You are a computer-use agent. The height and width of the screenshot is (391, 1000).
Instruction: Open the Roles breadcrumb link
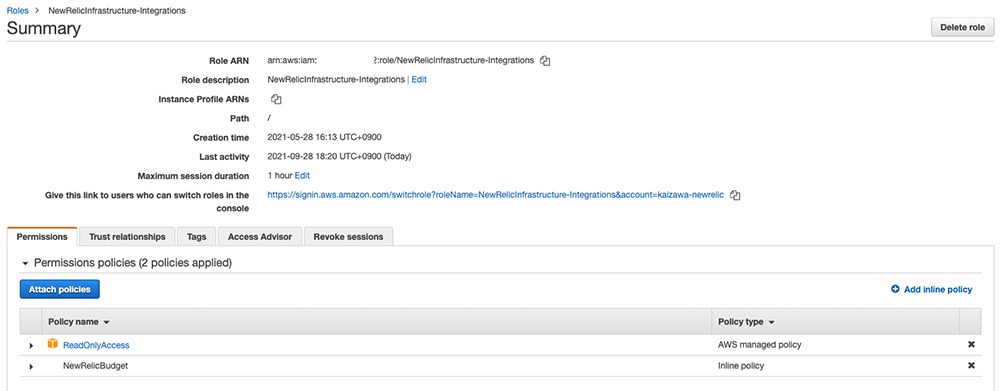[17, 11]
